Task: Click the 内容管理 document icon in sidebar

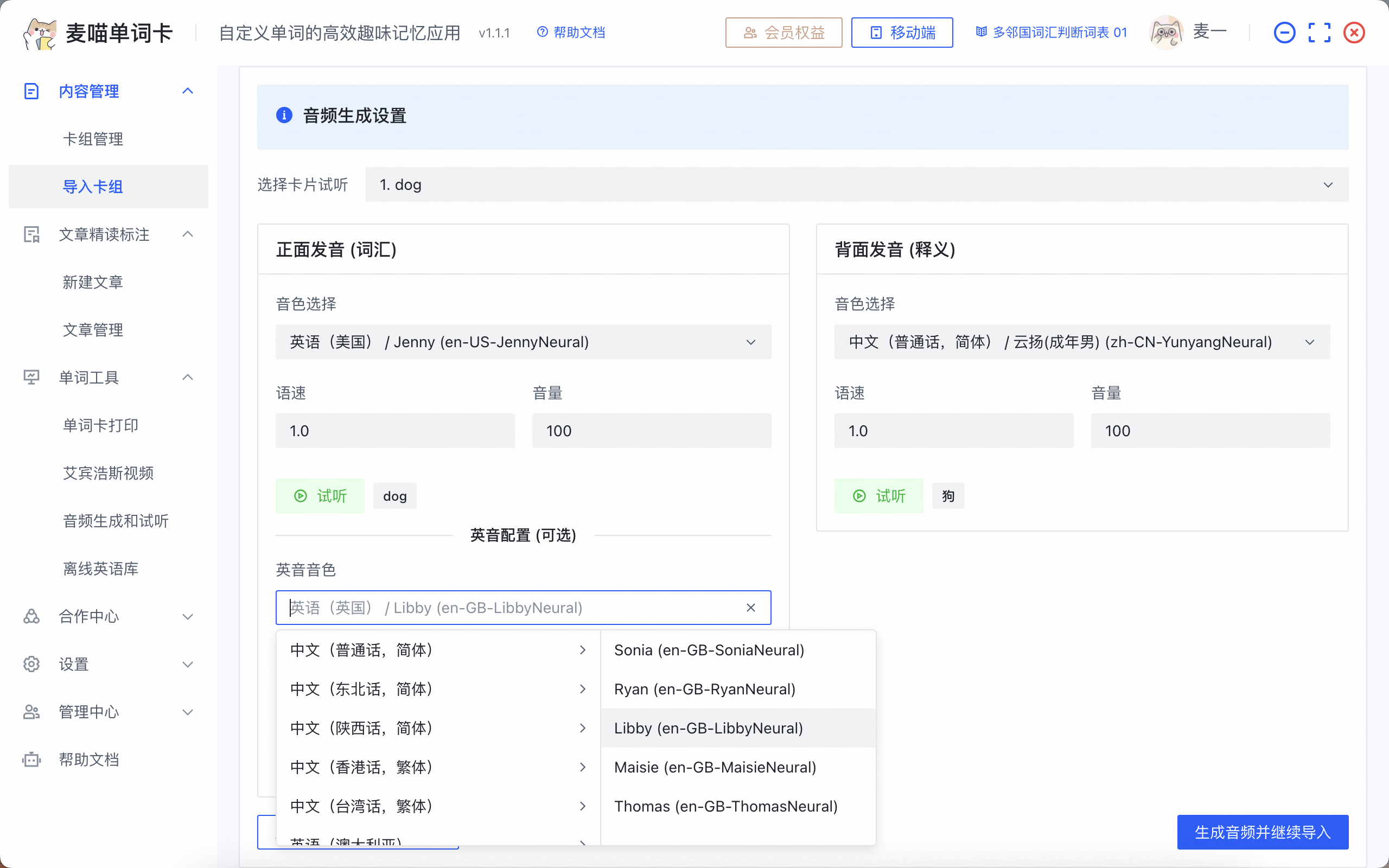Action: [31, 91]
